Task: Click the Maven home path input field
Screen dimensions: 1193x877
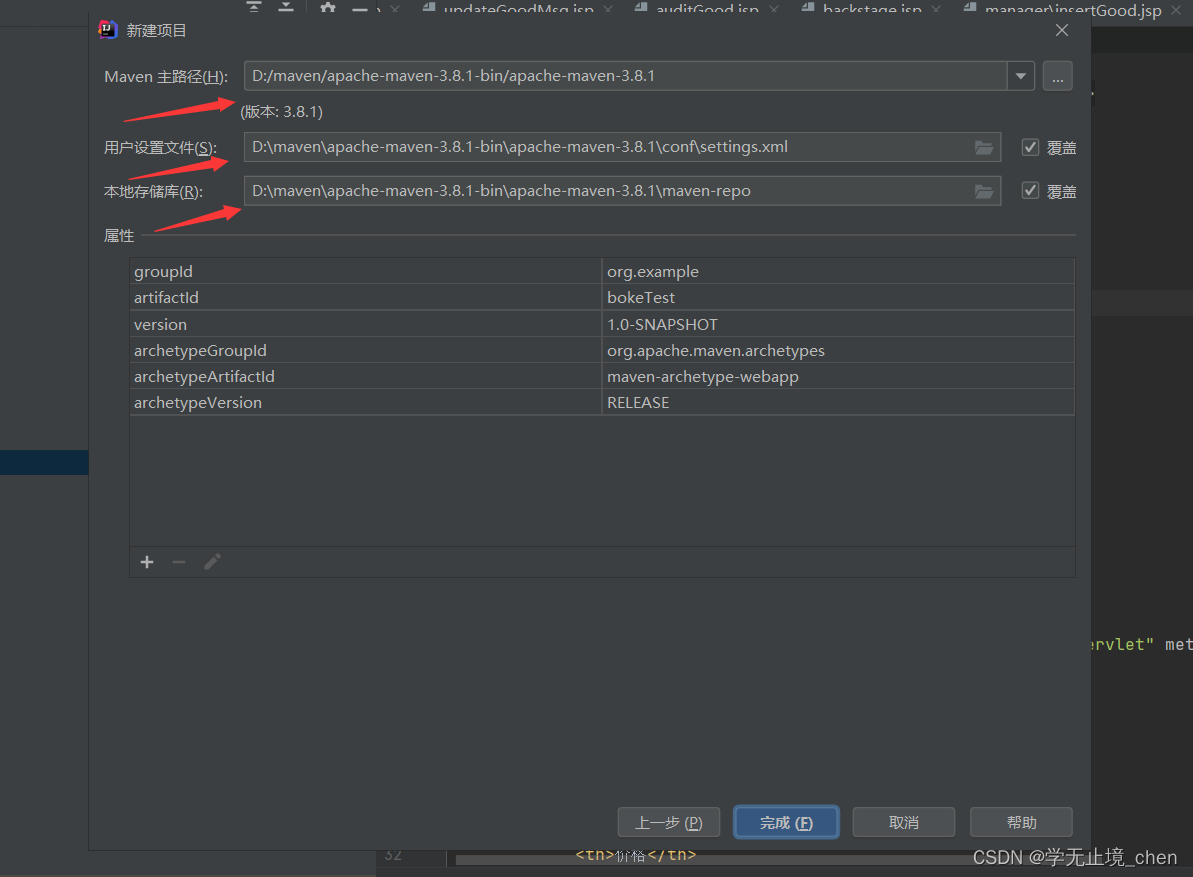Action: [x=625, y=76]
